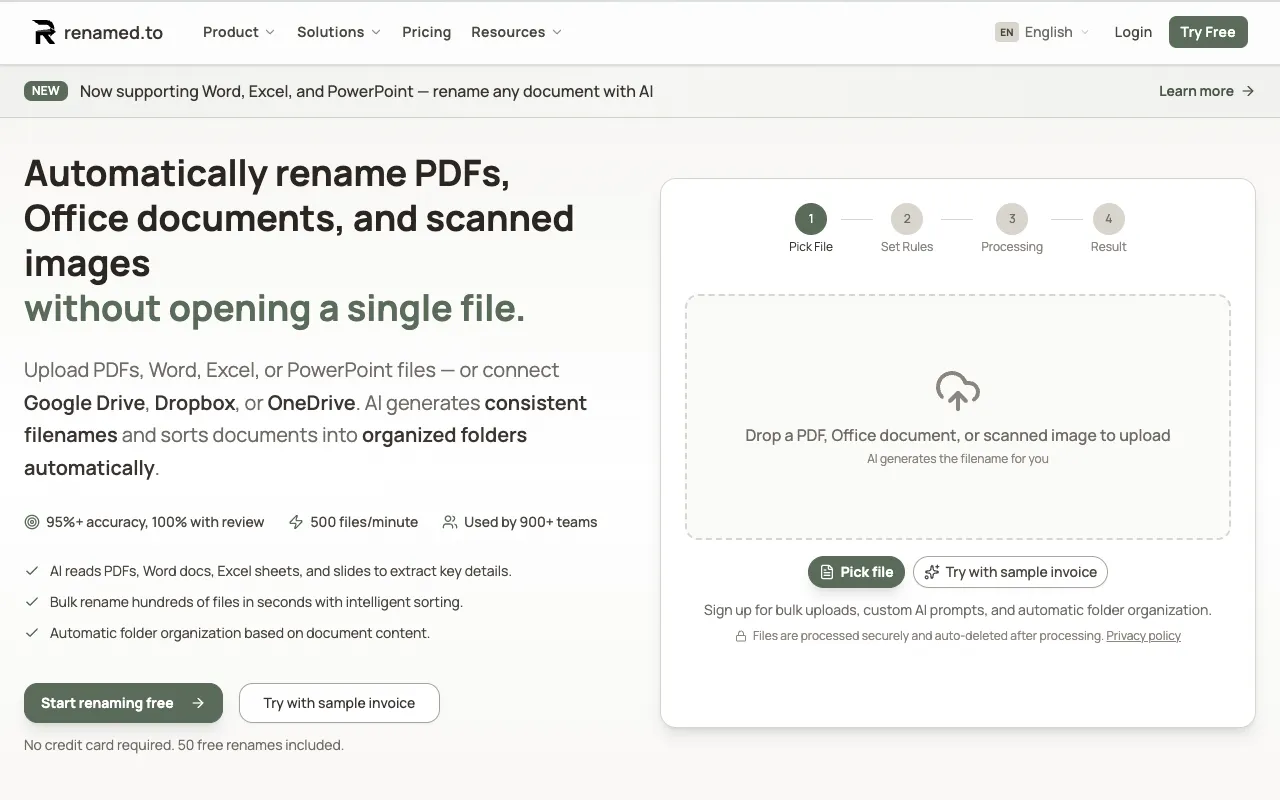This screenshot has width=1280, height=800.
Task: Click the EN language badge
Action: [1006, 31]
